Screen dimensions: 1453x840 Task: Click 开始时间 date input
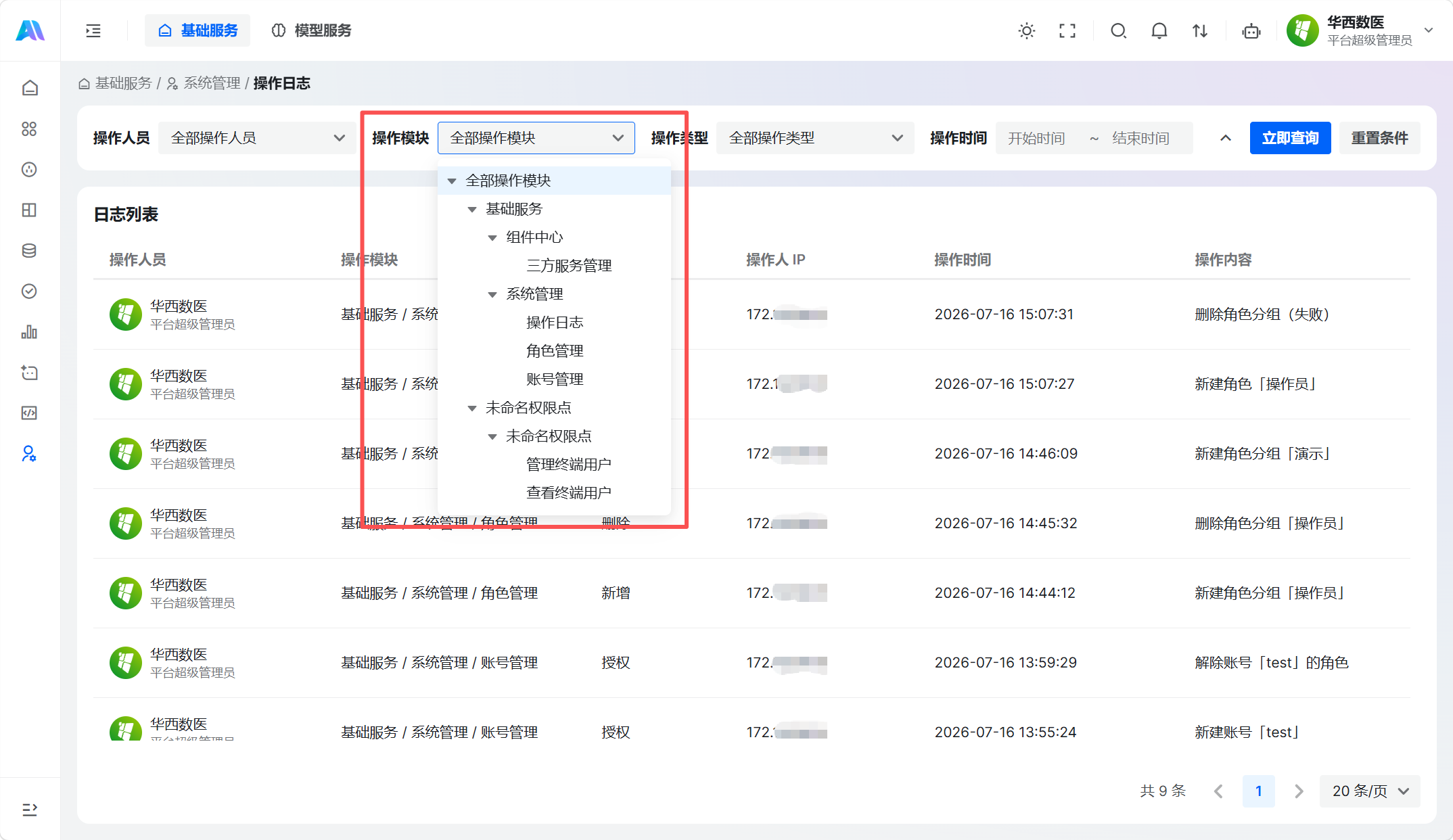coord(1037,138)
